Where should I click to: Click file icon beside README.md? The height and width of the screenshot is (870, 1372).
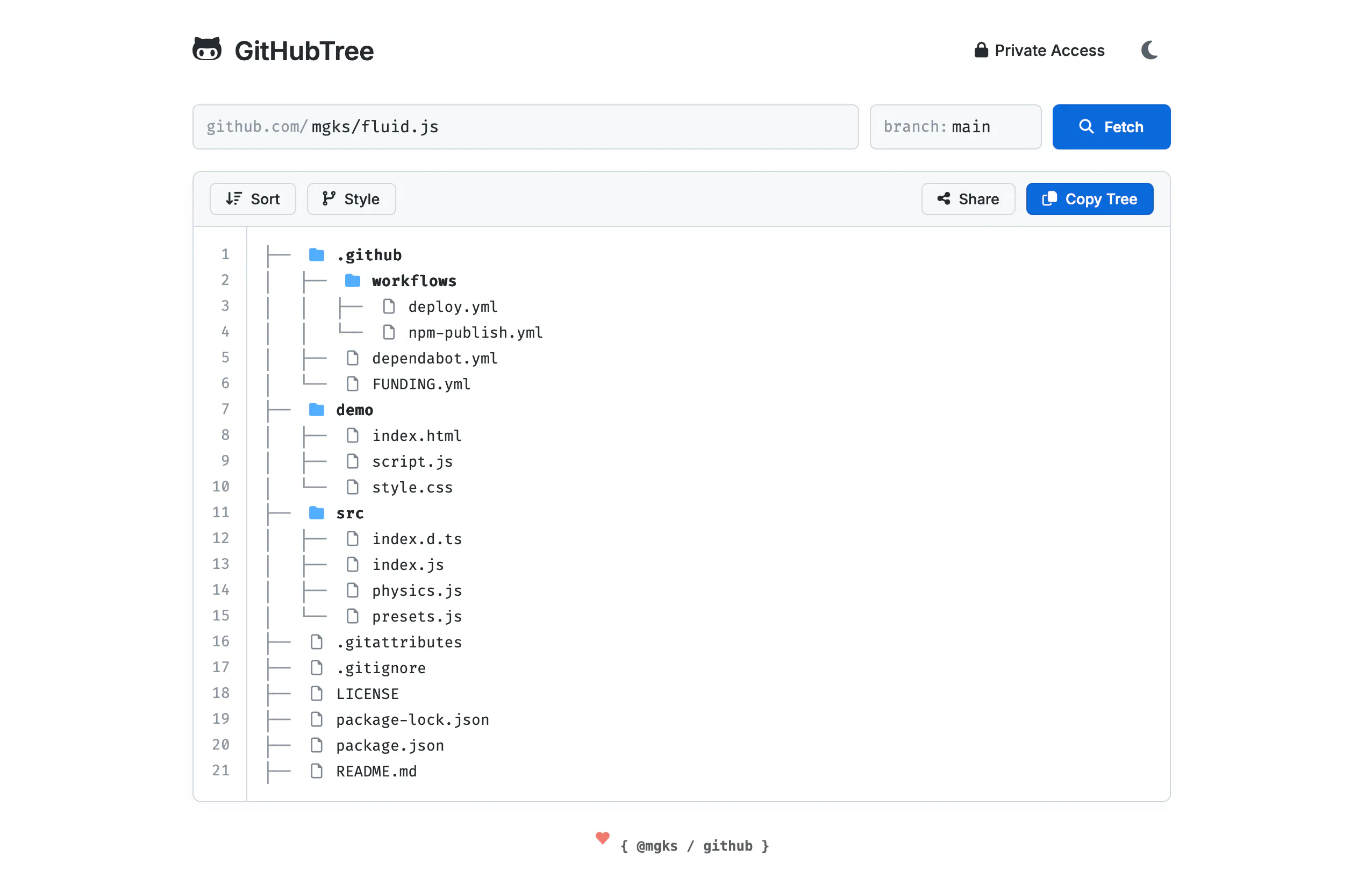point(316,771)
